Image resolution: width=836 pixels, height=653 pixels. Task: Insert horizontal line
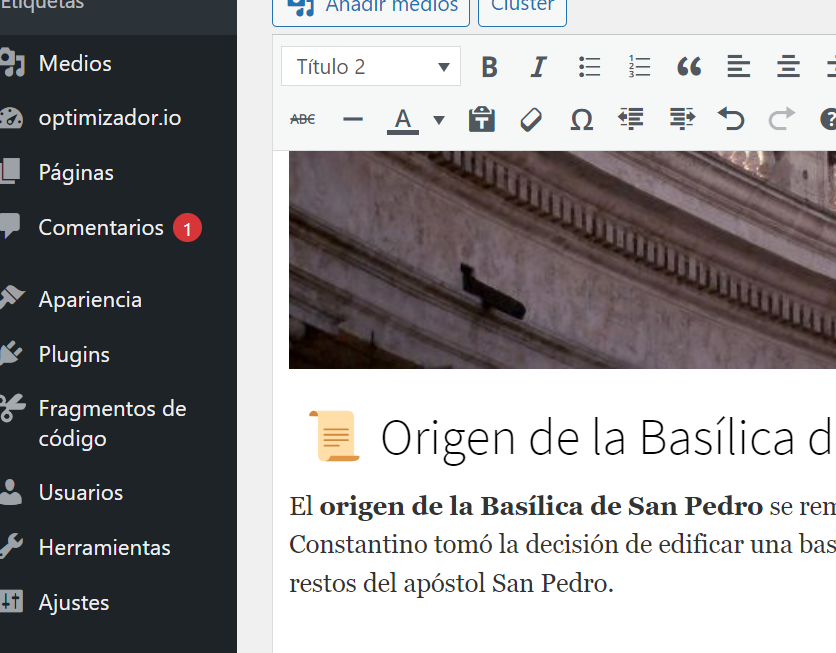pos(352,119)
